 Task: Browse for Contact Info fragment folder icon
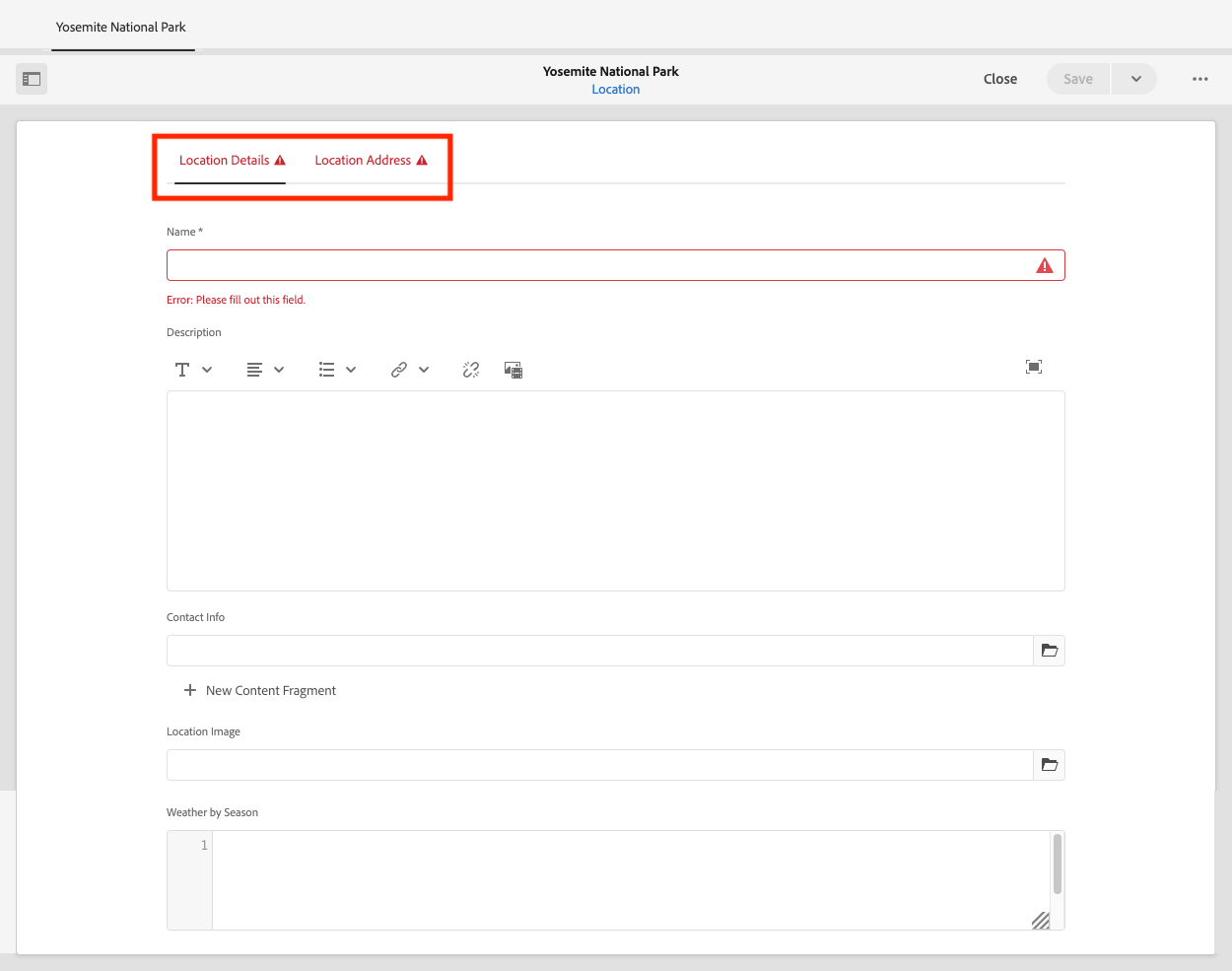(1050, 651)
